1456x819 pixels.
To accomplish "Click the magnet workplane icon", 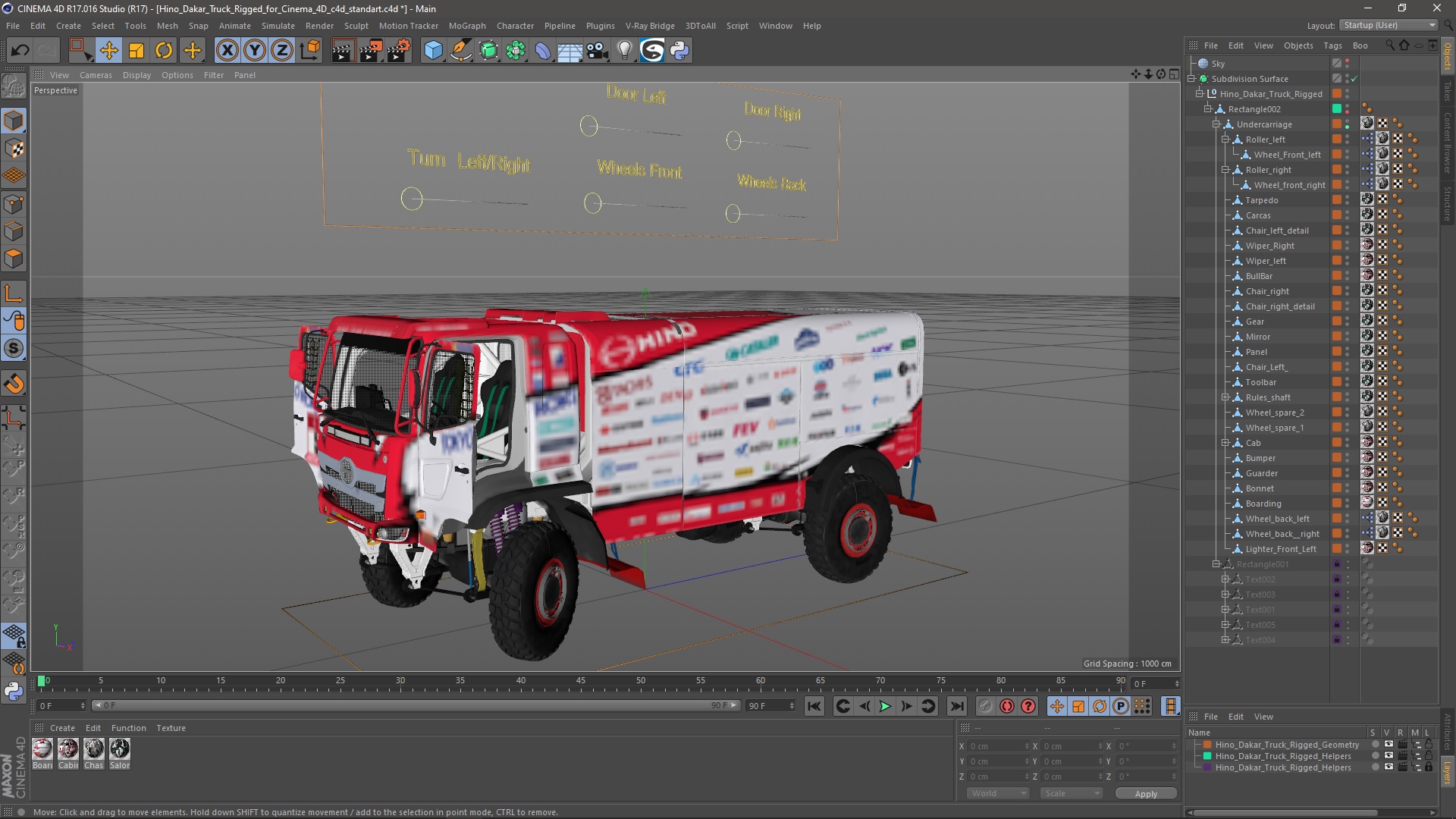I will pyautogui.click(x=14, y=384).
